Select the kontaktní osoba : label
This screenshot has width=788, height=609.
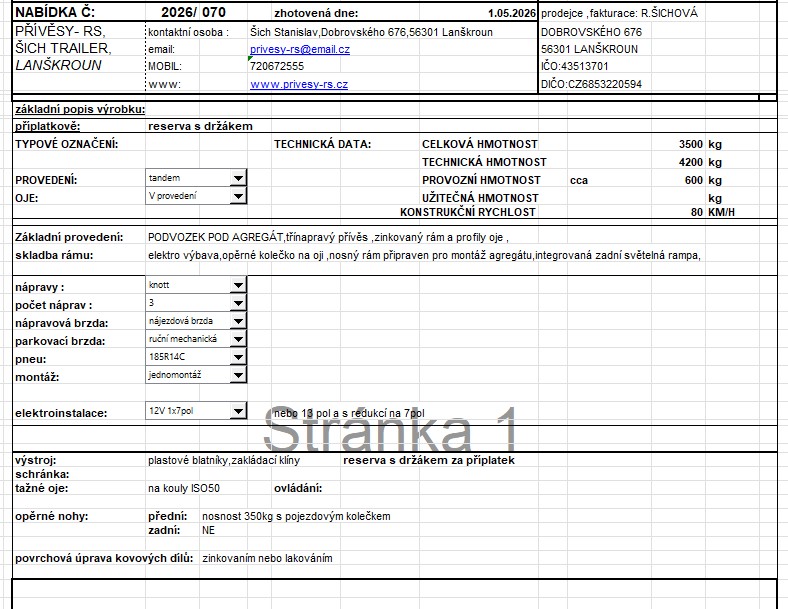[188, 32]
